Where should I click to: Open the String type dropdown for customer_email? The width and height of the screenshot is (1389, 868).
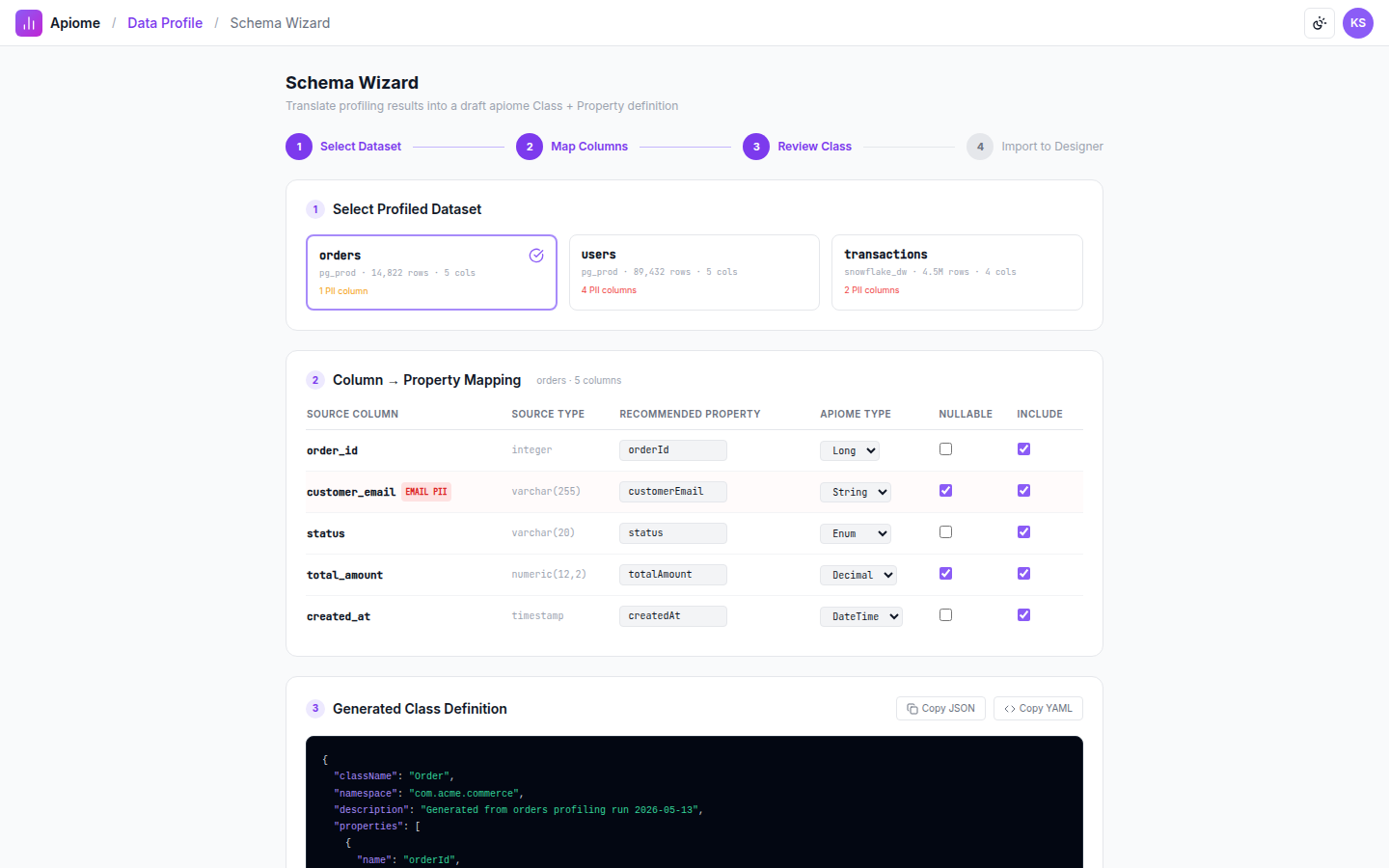point(856,492)
